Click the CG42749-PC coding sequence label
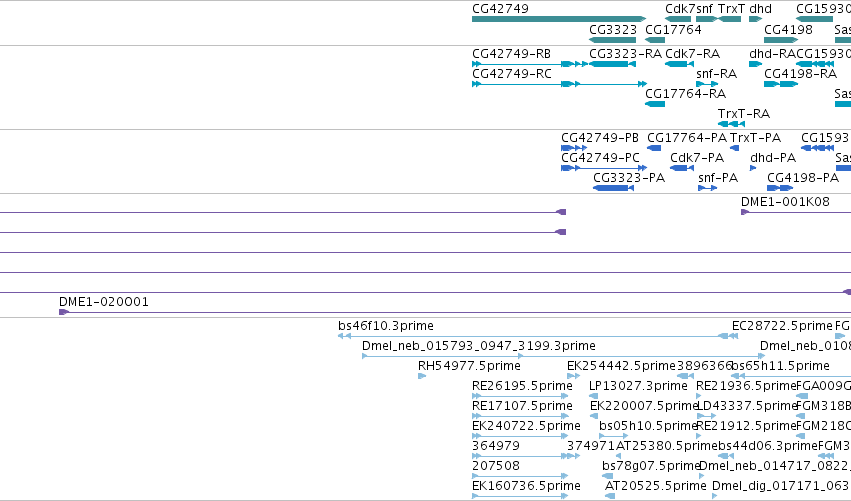Image resolution: width=851 pixels, height=501 pixels. (600, 158)
